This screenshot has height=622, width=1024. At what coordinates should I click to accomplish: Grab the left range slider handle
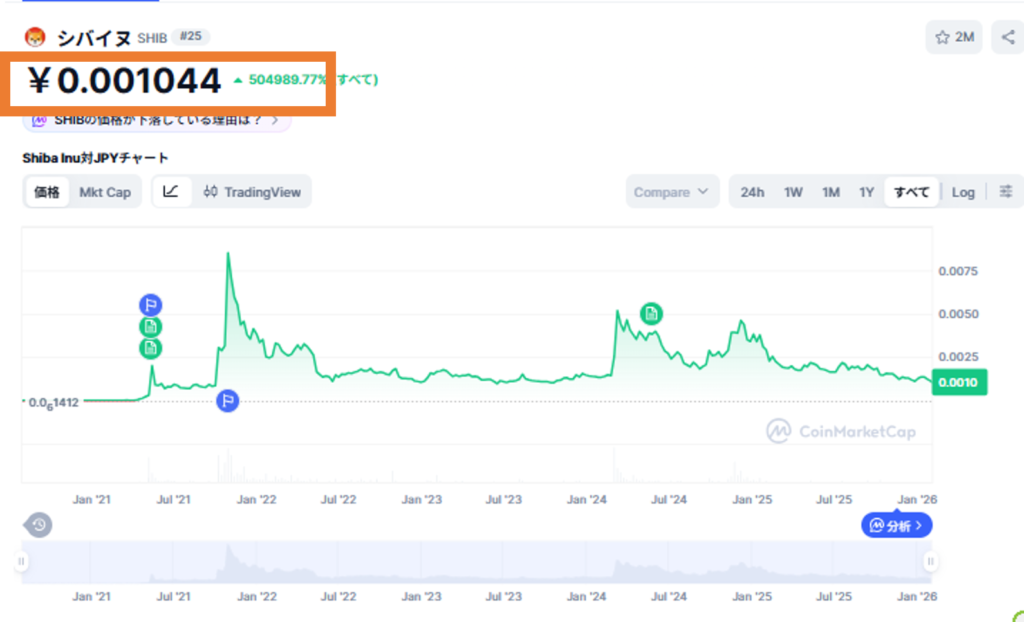[22, 561]
